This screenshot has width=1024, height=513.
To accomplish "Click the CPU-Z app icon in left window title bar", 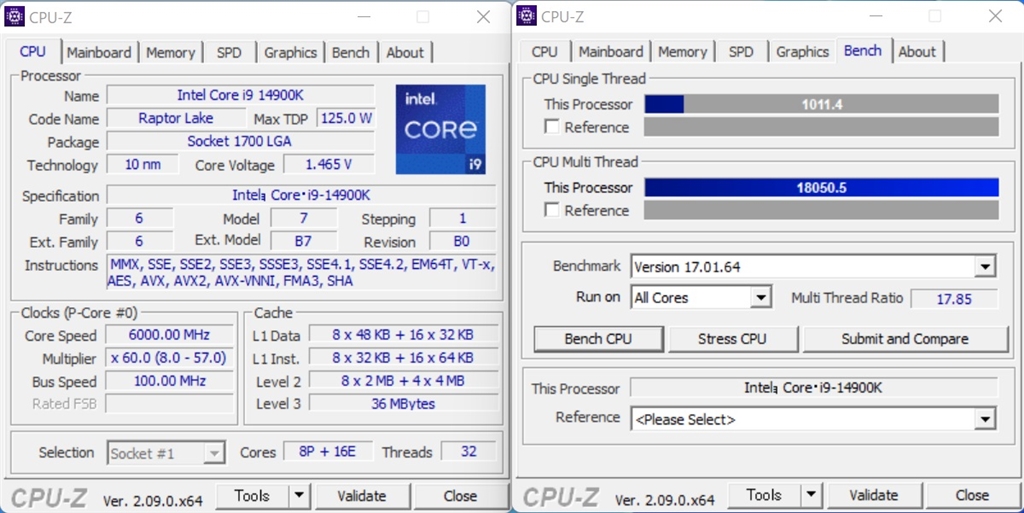I will tap(14, 16).
